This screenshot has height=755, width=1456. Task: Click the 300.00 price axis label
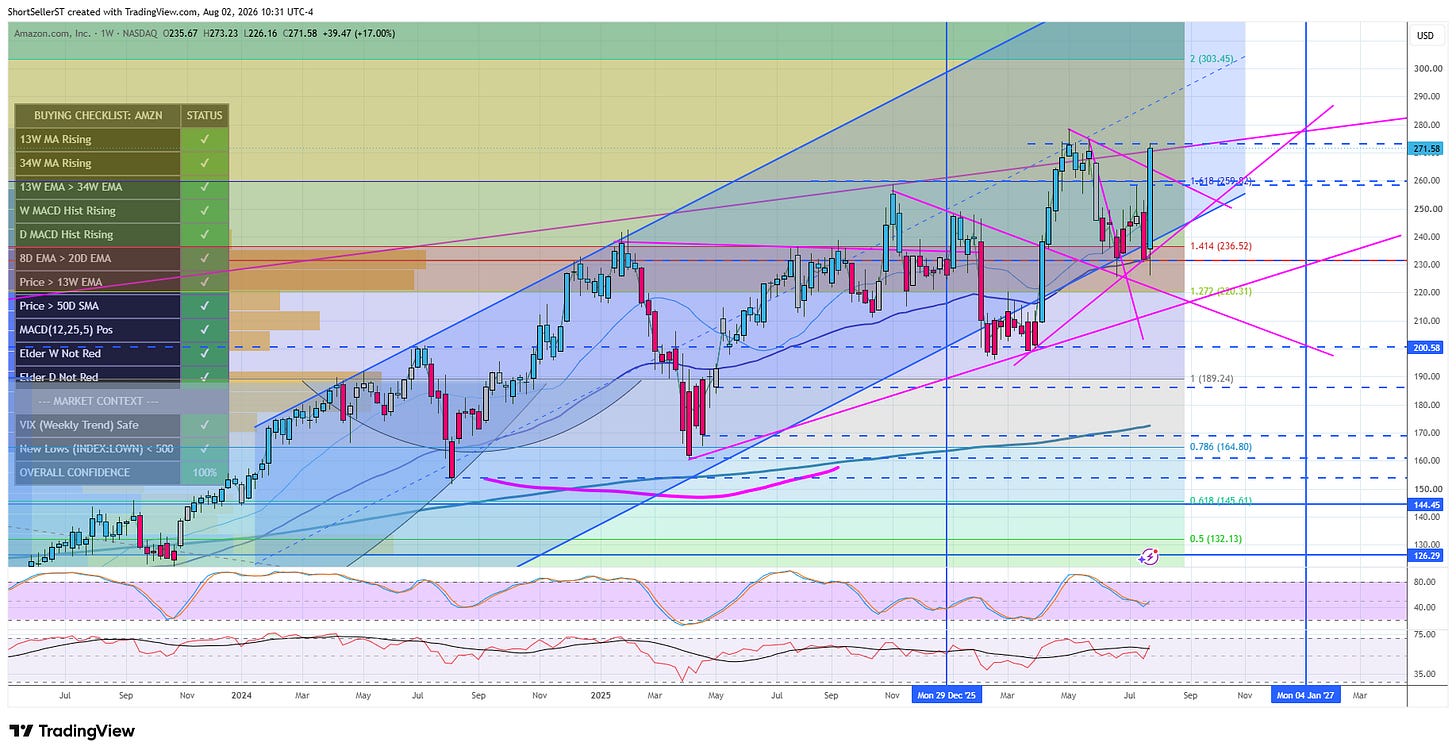[1427, 69]
